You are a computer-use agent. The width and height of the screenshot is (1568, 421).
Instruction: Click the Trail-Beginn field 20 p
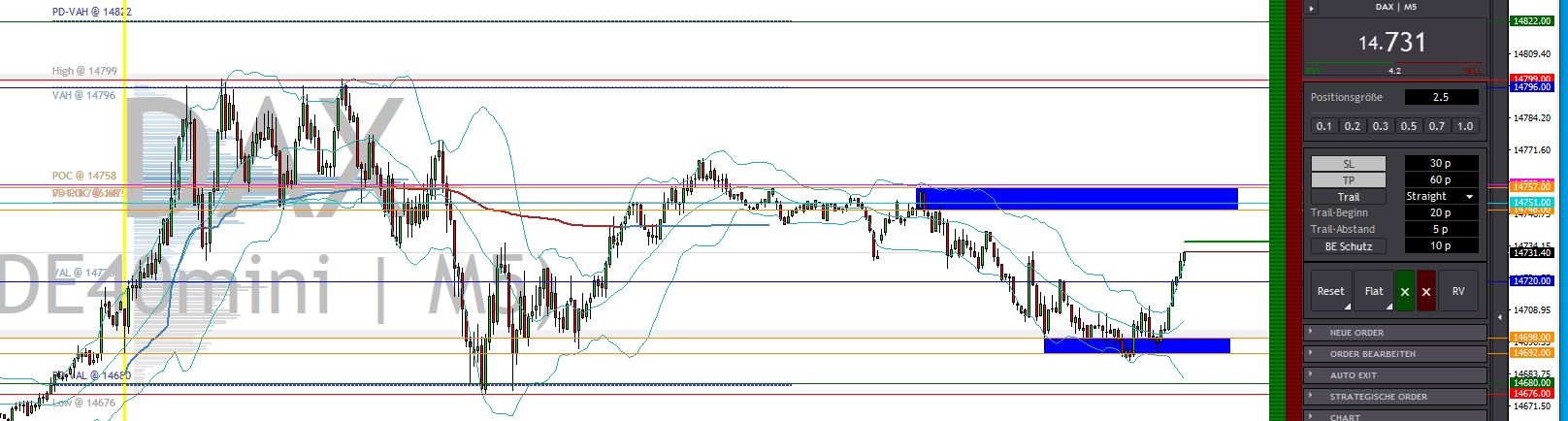coord(1441,212)
